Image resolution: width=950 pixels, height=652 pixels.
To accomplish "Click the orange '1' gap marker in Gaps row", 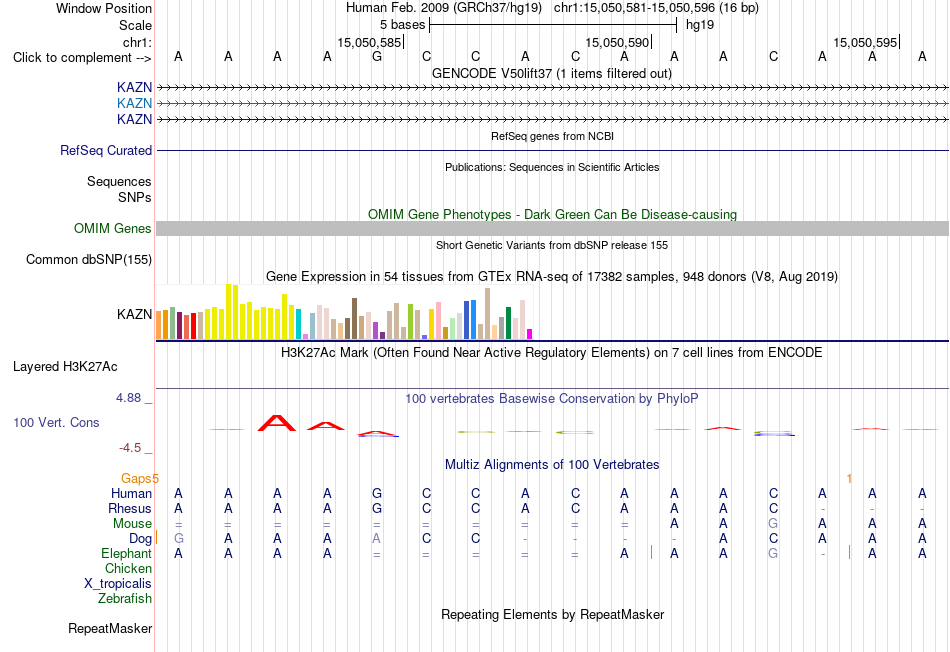I will point(849,479).
